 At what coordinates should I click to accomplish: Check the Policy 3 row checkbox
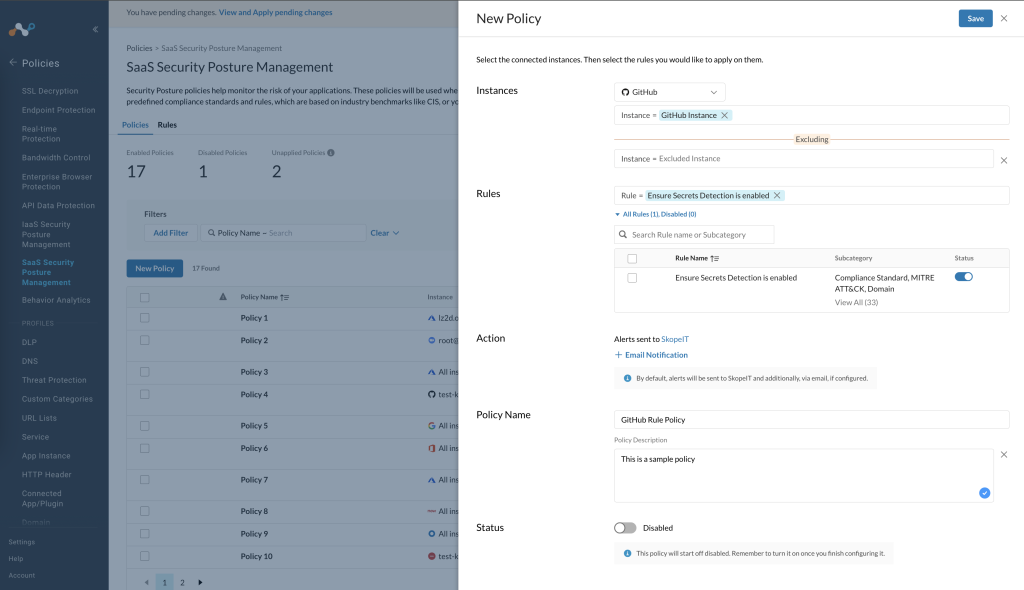click(145, 372)
